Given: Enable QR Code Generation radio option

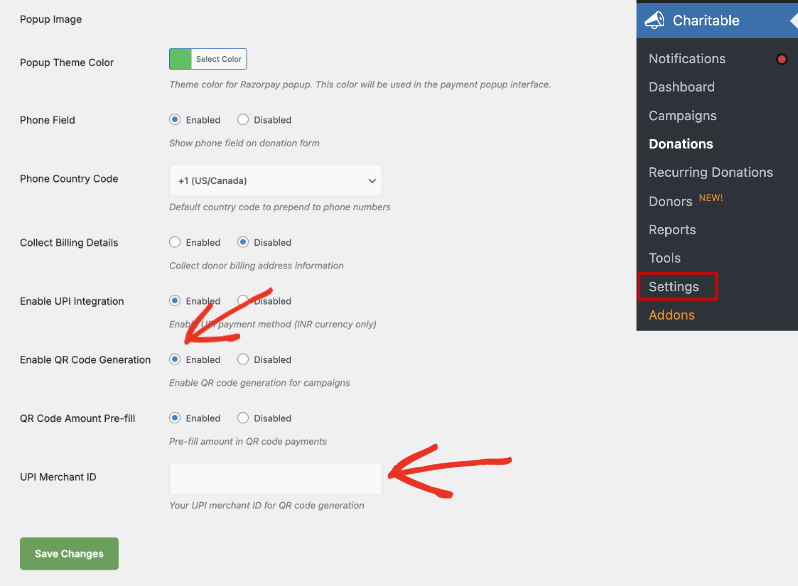Looking at the screenshot, I should tap(175, 359).
